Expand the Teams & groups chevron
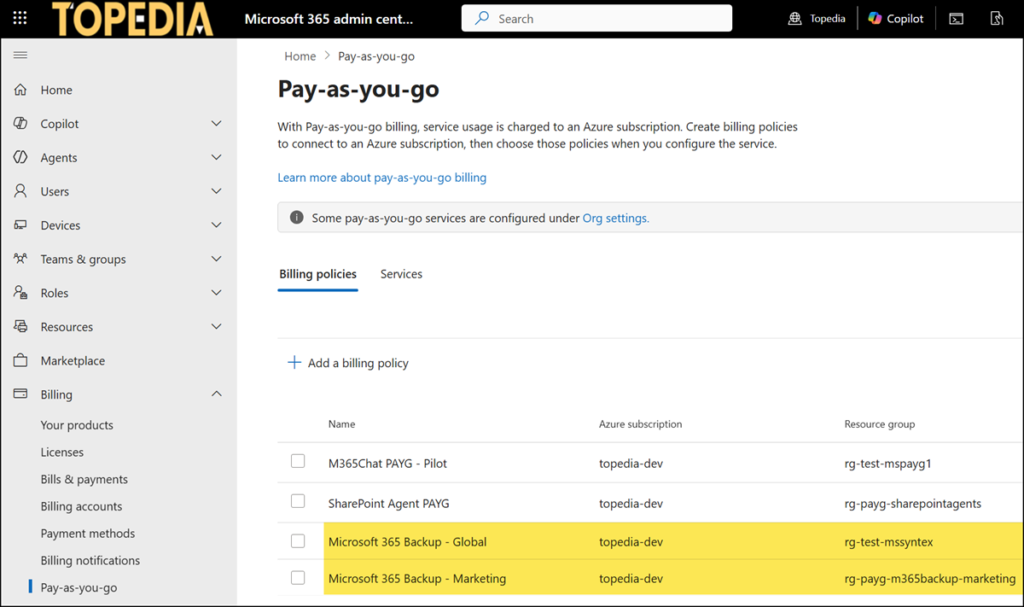1024x607 pixels. [216, 259]
